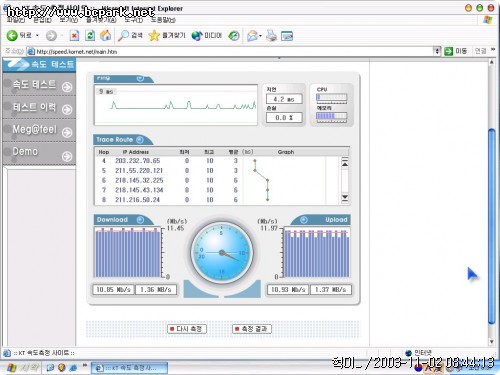Click the Trace Route list scroll down arrow
Screen dimensions: 500x375
[345, 198]
